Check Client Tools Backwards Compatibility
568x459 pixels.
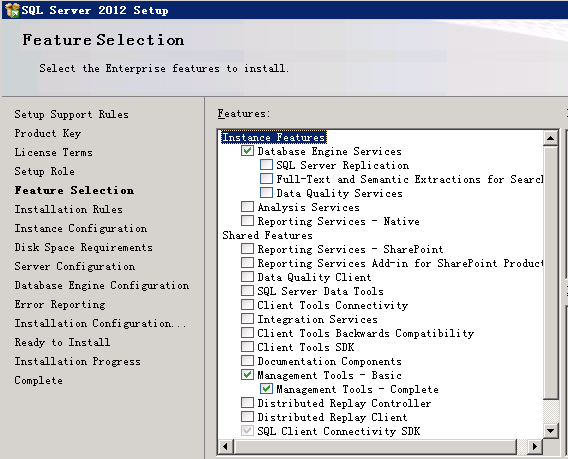[x=247, y=333]
